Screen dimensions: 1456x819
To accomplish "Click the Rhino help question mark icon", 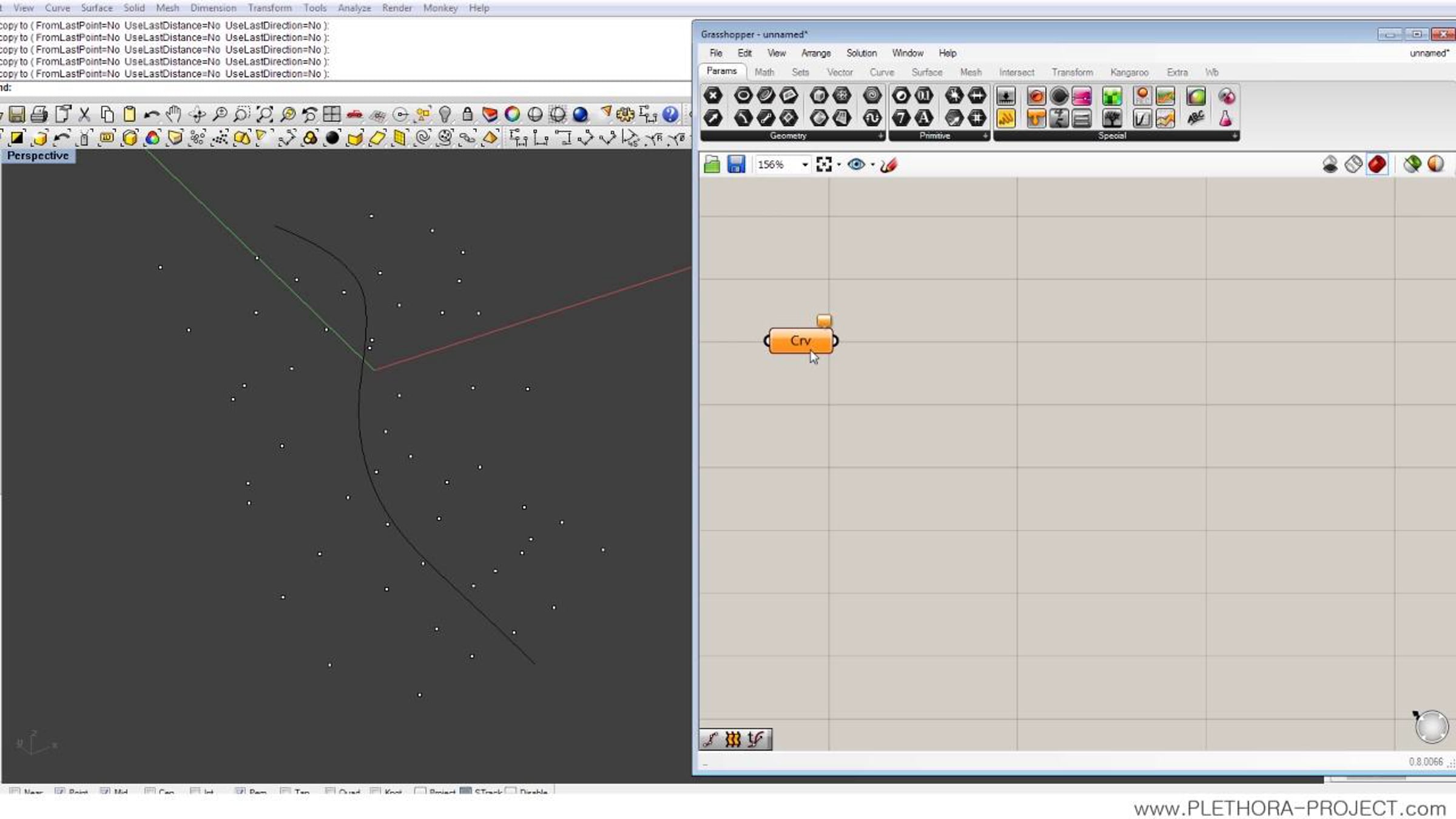I will point(670,114).
